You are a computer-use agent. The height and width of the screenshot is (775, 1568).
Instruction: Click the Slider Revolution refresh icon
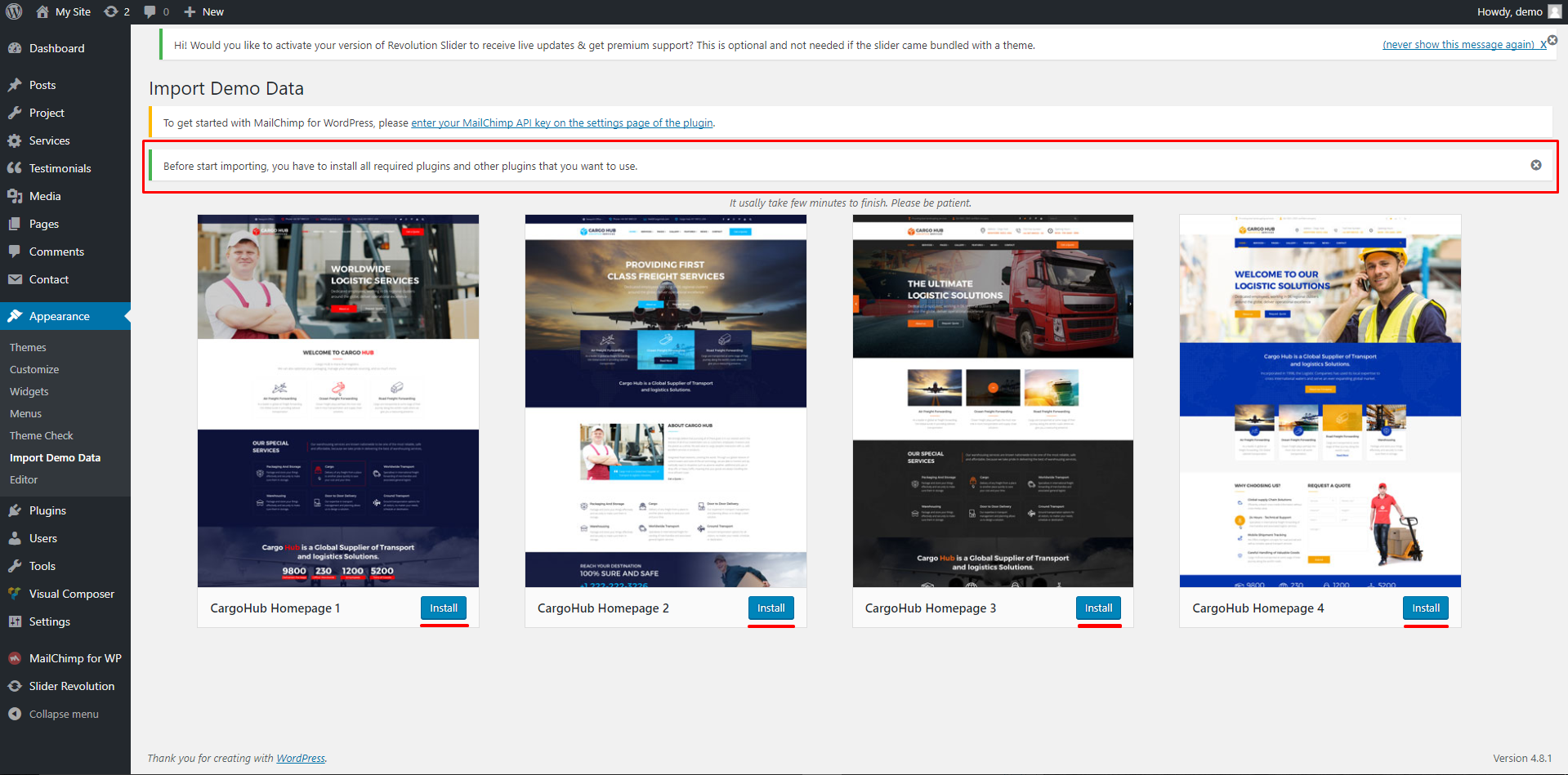pos(15,686)
